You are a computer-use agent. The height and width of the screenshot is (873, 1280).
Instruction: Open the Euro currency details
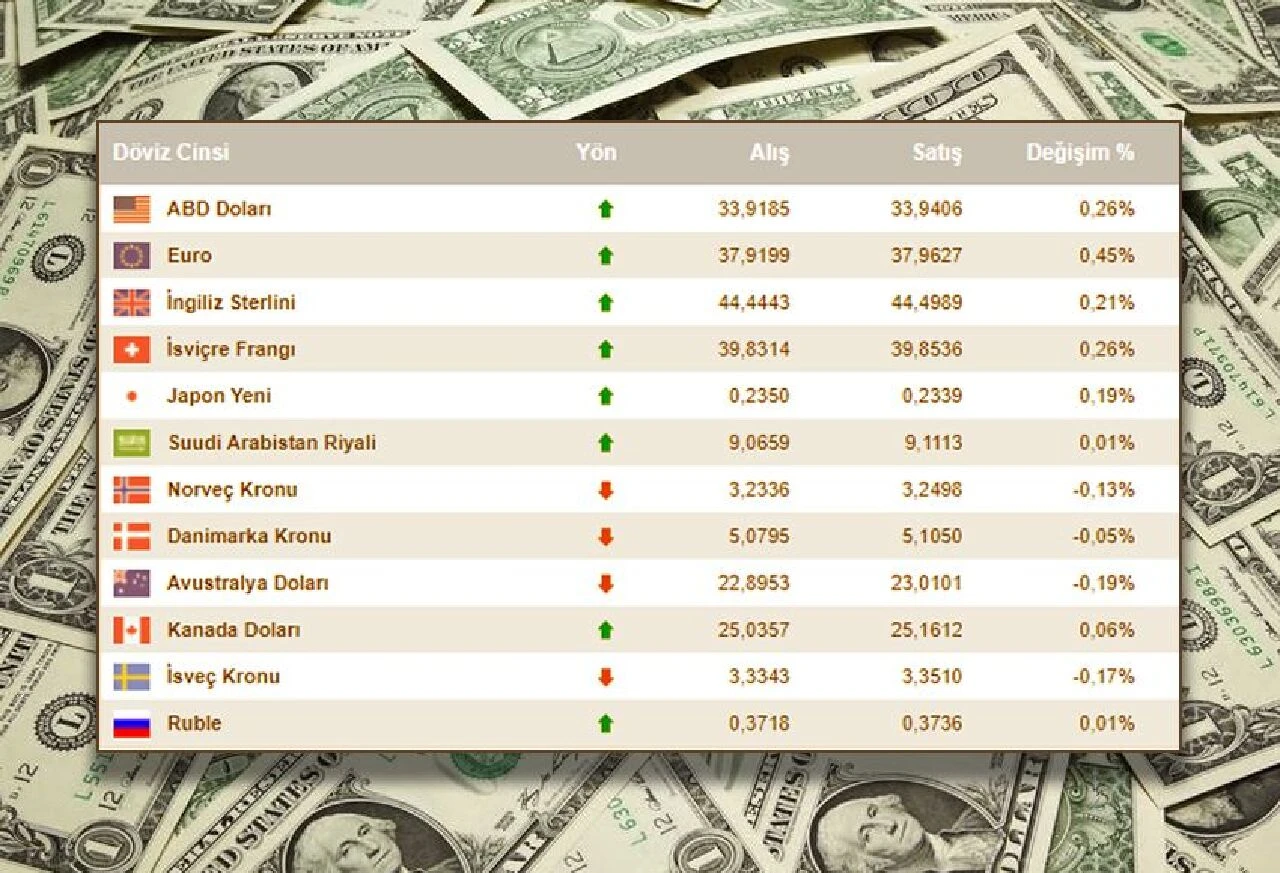pos(189,255)
